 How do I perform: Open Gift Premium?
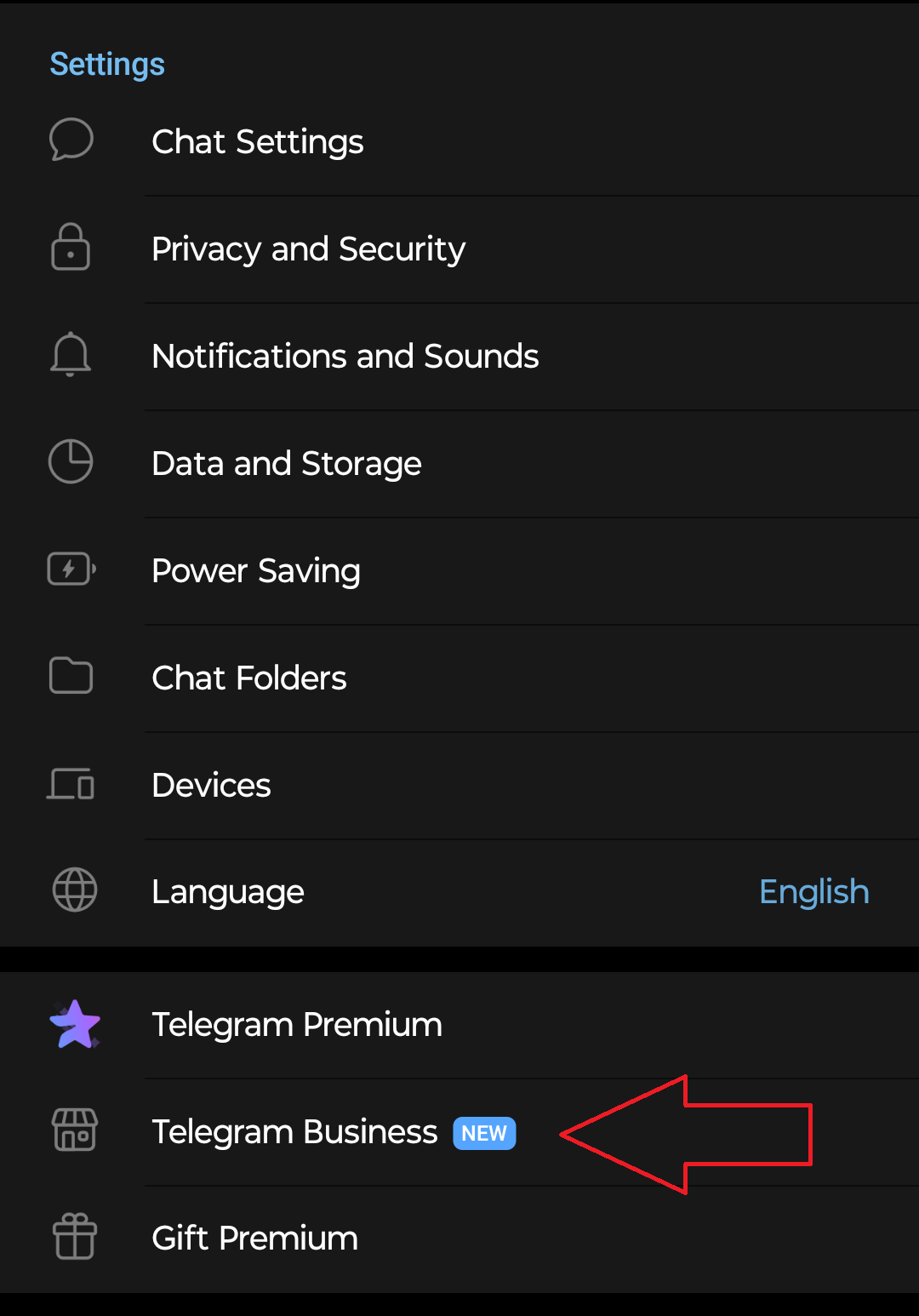tap(254, 1239)
